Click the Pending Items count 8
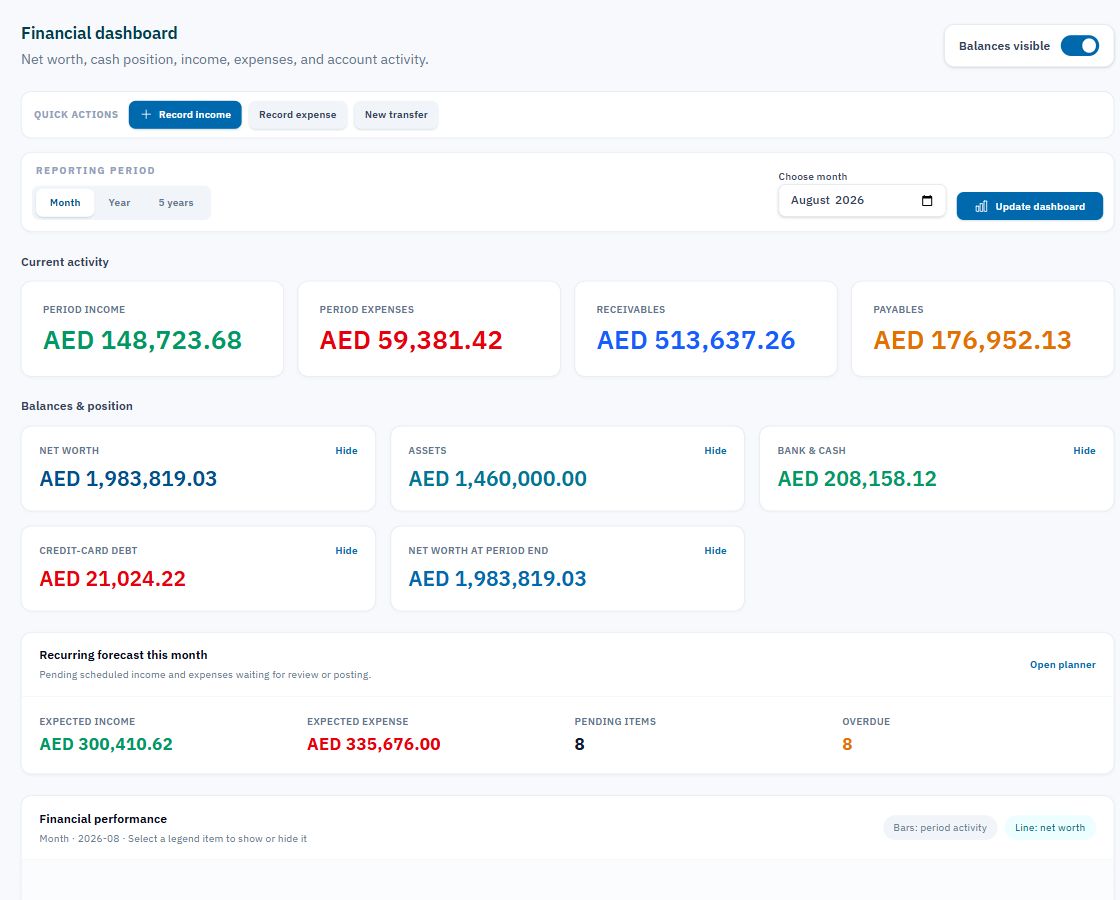The width and height of the screenshot is (1120, 900). 579,744
